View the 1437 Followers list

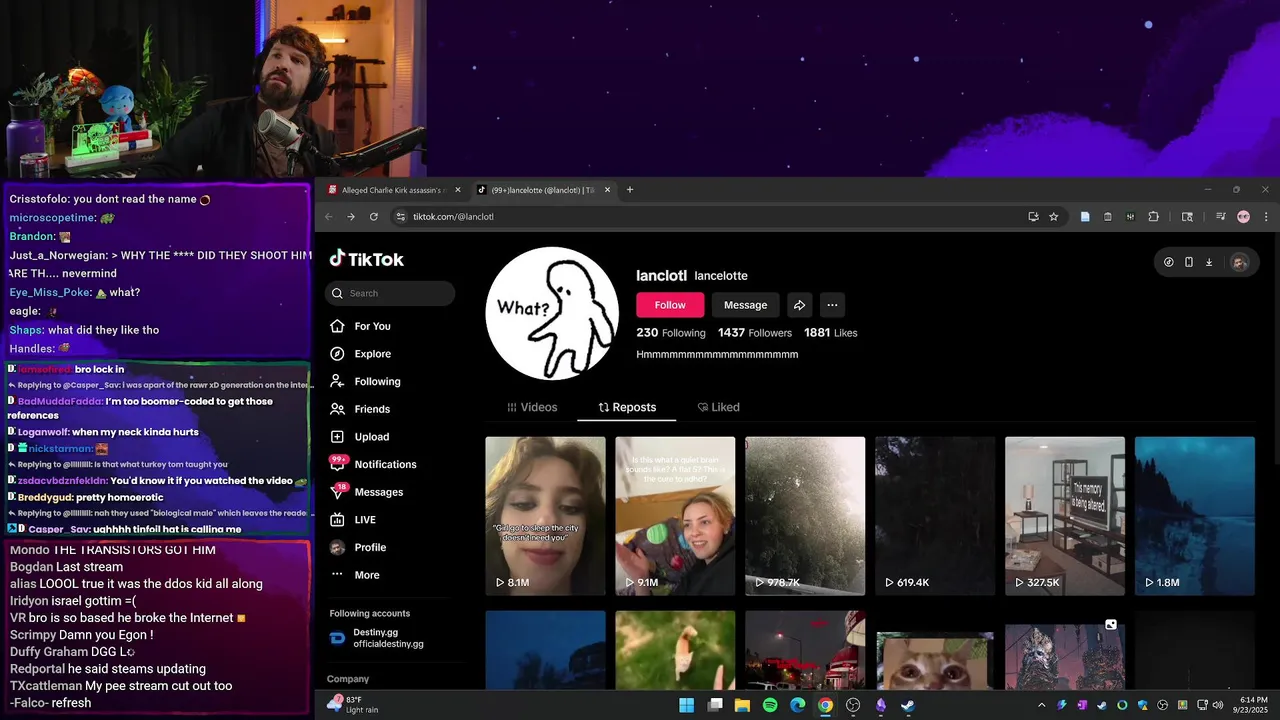[754, 333]
